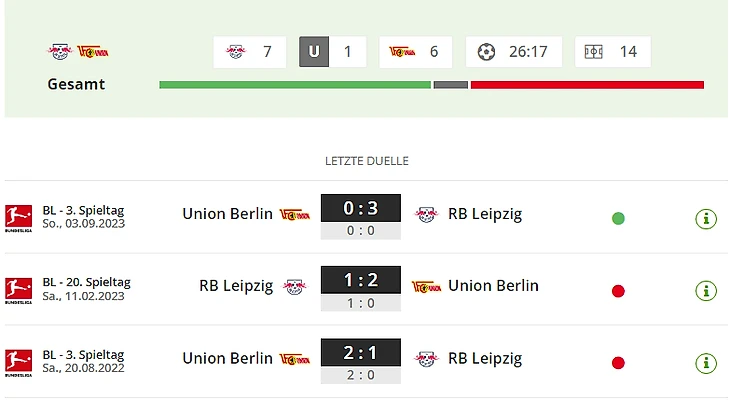Click the red section of Gesamt bar
This screenshot has height=400, width=730.
(x=587, y=85)
